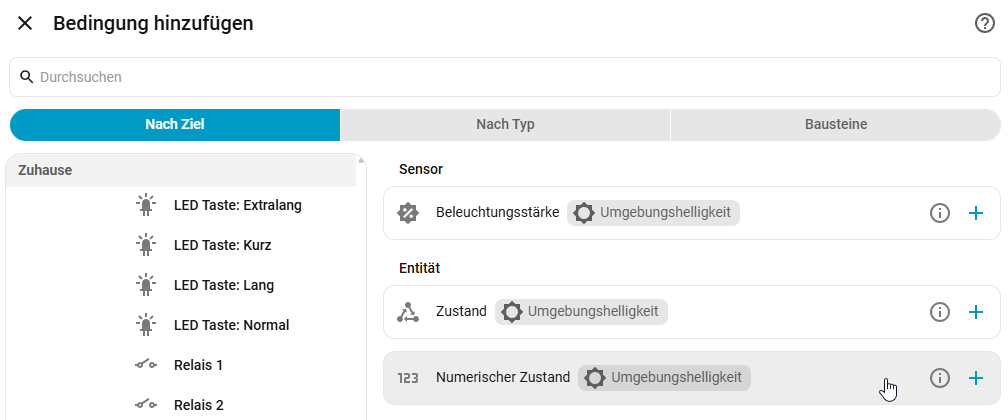Click Umgebungshelligkeit chip in Beleuchtungsstärke row
The width and height of the screenshot is (1008, 420).
[653, 213]
